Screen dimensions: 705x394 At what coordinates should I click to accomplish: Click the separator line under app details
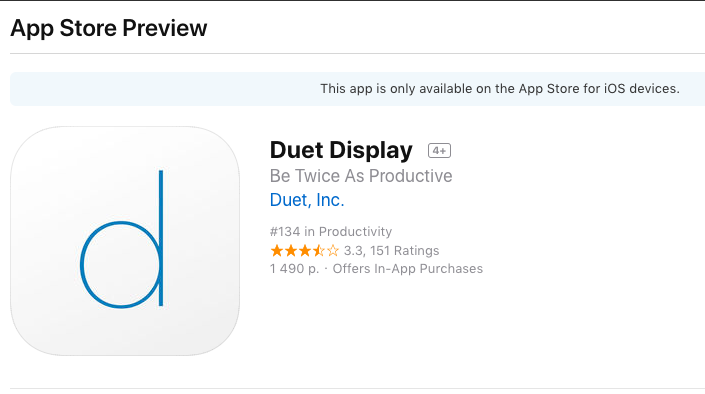[357, 389]
